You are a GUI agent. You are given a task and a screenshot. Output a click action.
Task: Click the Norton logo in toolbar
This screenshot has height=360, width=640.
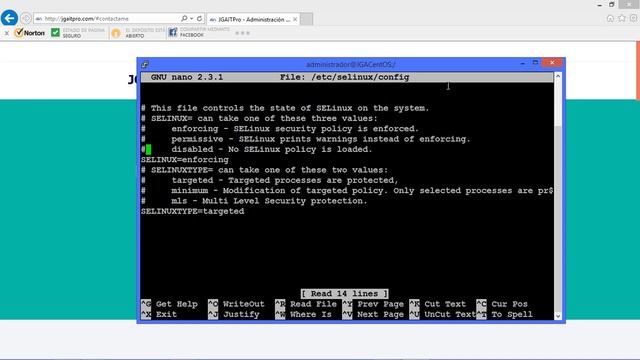tap(29, 33)
